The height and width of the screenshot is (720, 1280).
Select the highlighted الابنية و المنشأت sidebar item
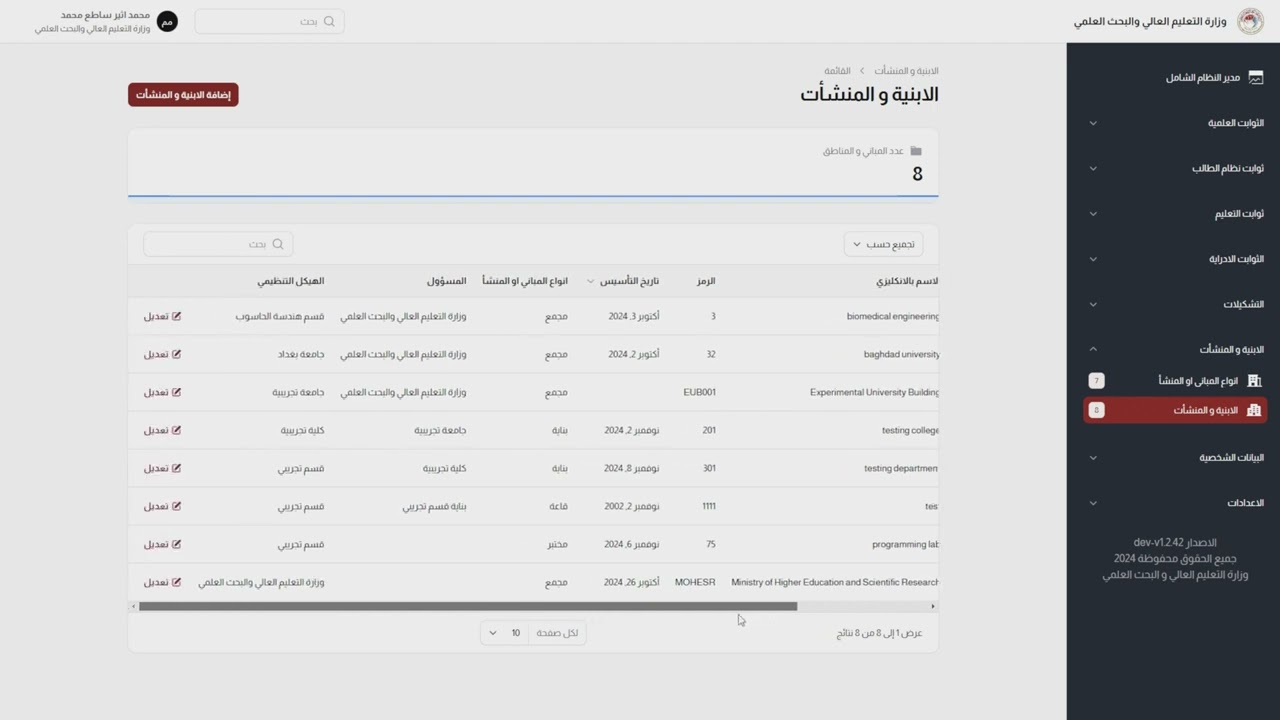pos(1175,410)
